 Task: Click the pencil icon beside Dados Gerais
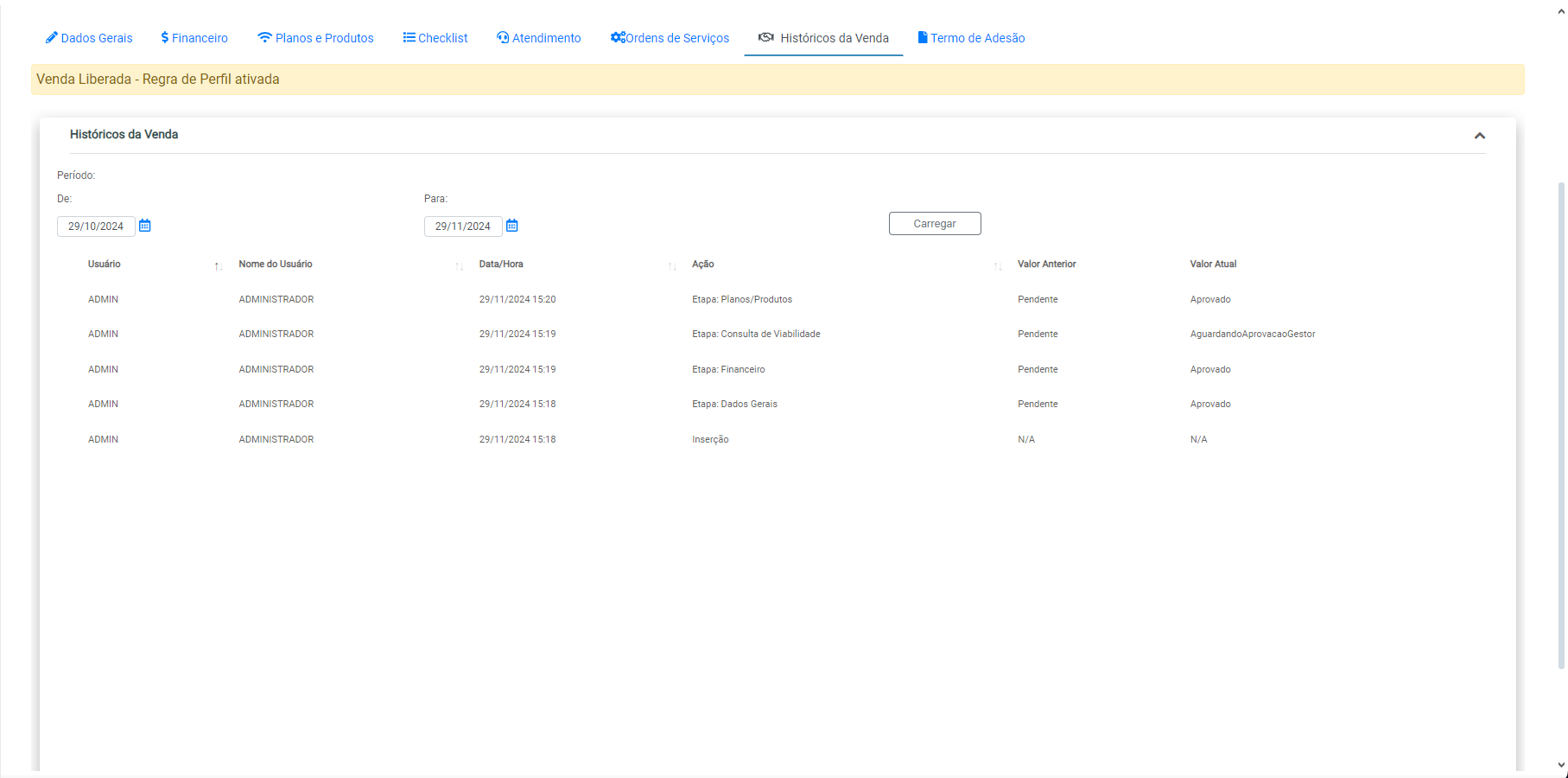coord(52,37)
